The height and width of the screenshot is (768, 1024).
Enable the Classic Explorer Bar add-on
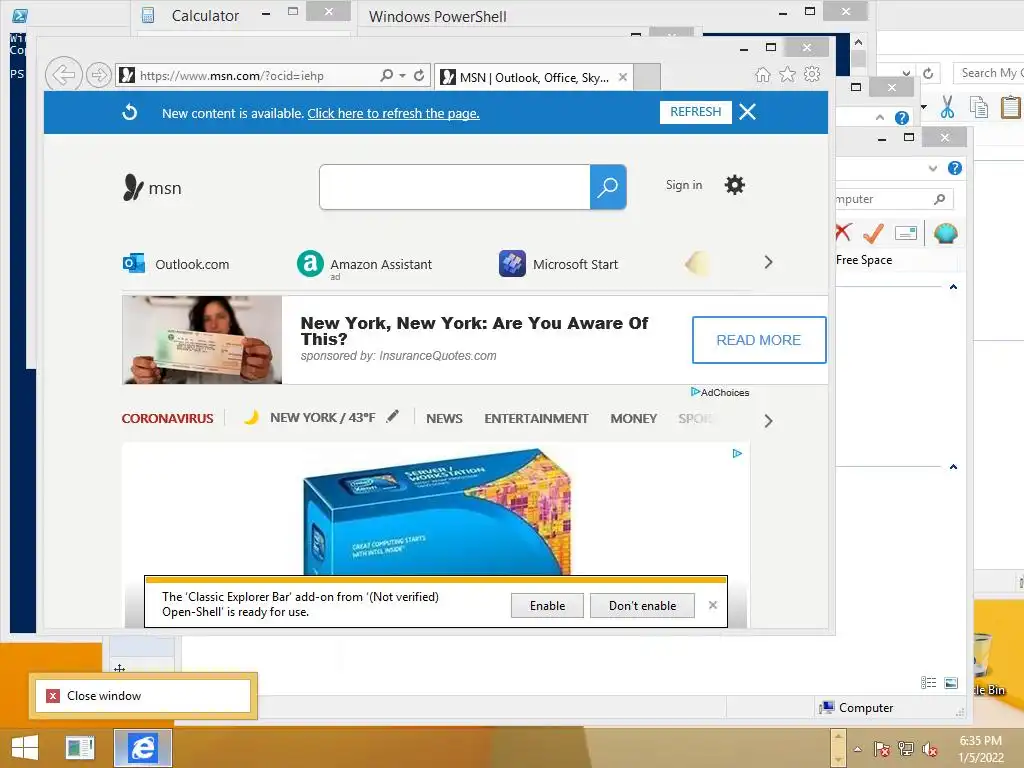(x=547, y=605)
